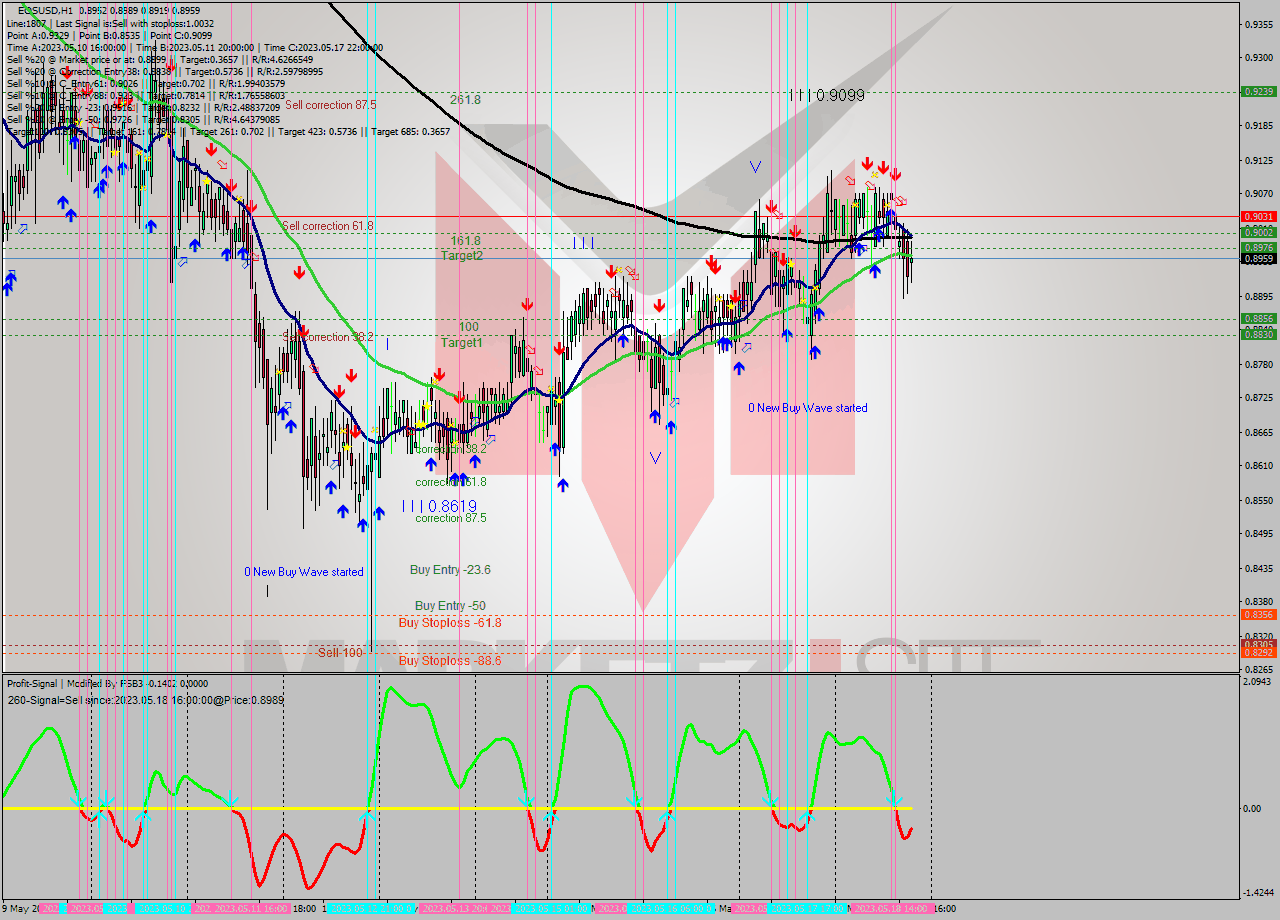Click the 'Sell correction 87.5' label
The image size is (1280, 920).
coord(330,105)
